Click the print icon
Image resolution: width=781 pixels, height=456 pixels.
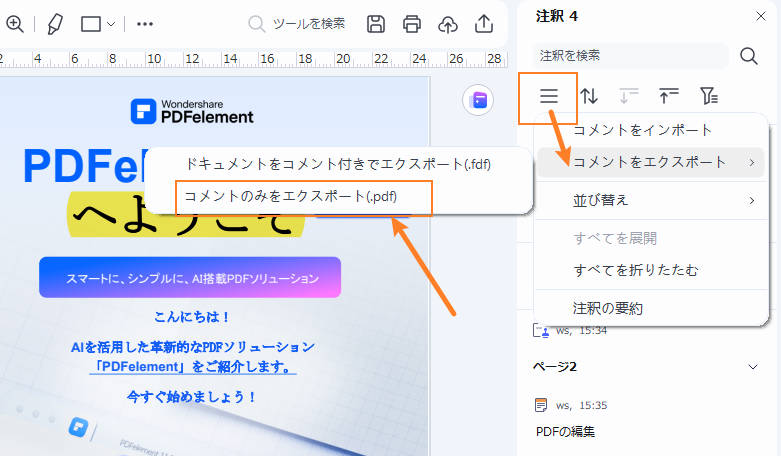point(412,24)
